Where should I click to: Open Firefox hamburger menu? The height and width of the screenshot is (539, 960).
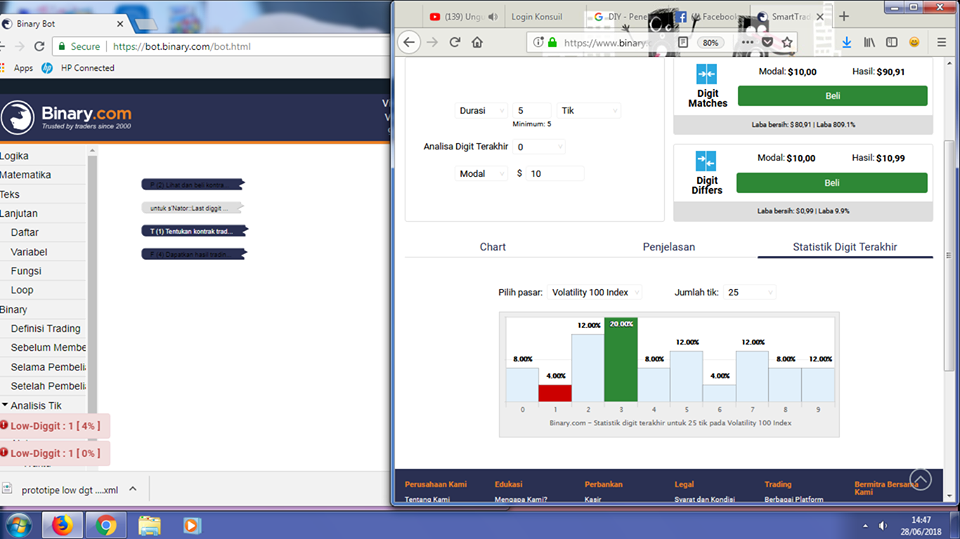(942, 42)
